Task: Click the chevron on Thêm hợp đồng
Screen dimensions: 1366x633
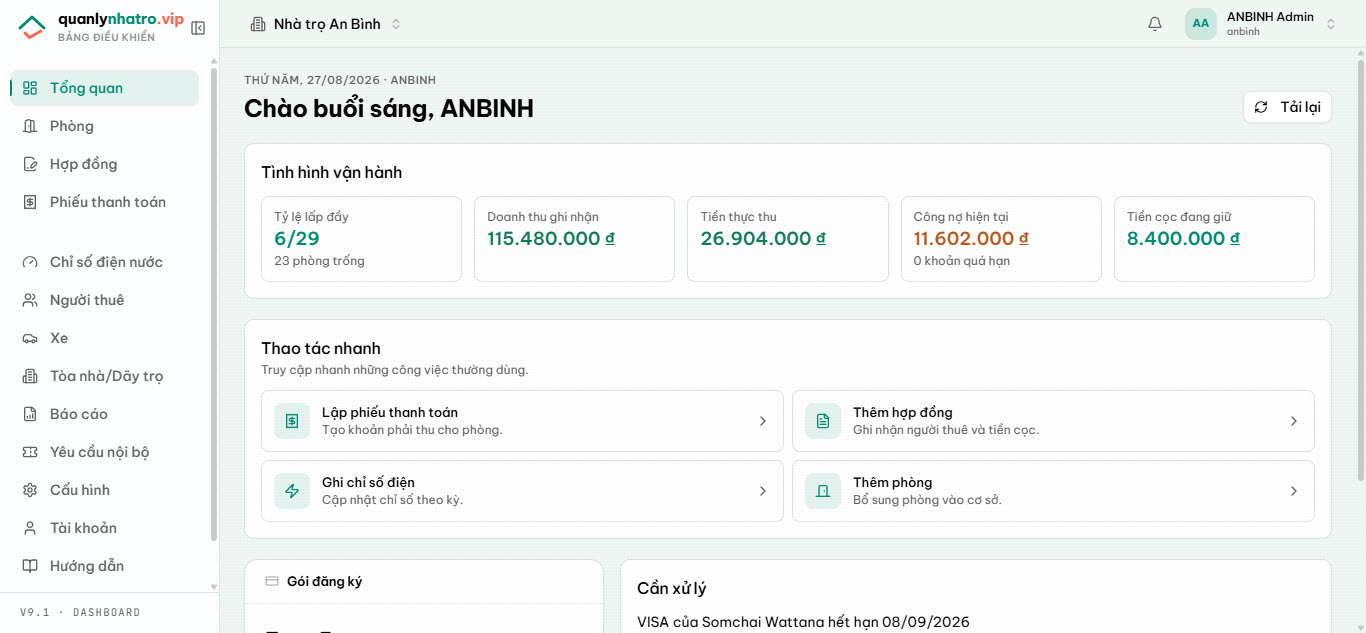Action: 1294,421
